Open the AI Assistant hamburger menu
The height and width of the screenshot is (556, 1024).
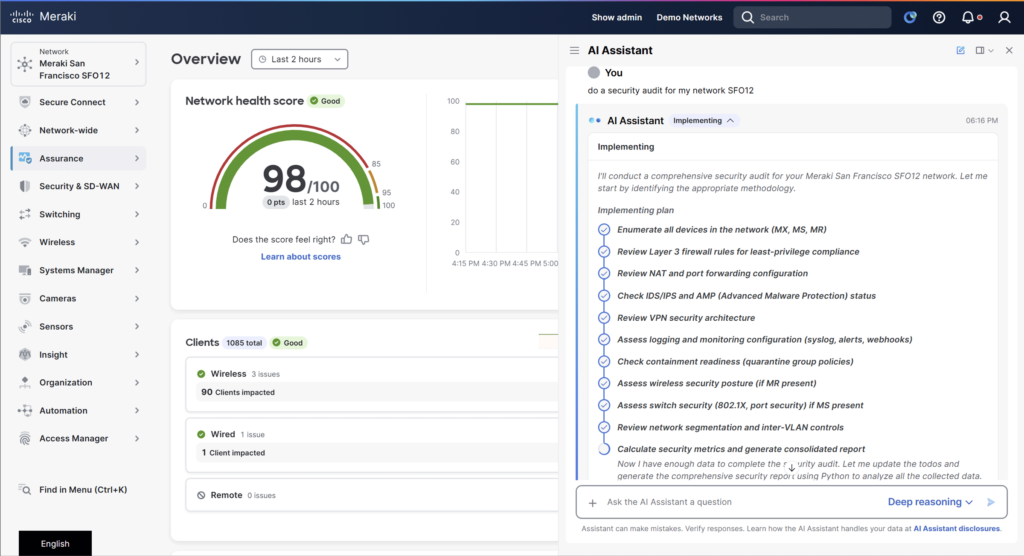574,50
